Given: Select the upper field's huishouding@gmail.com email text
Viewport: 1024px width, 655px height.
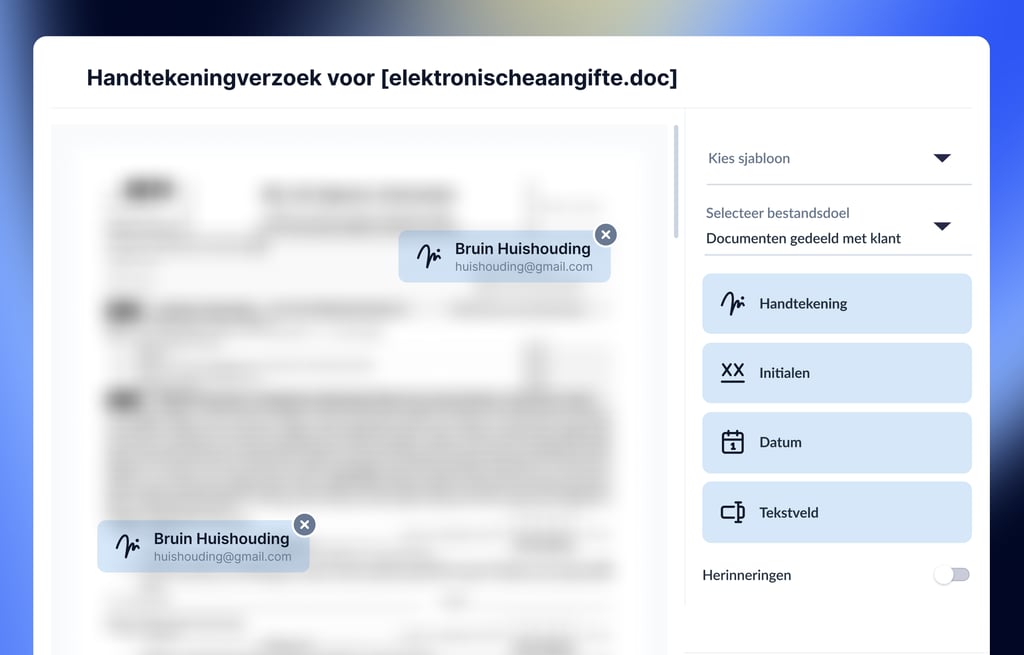Looking at the screenshot, I should 523,267.
